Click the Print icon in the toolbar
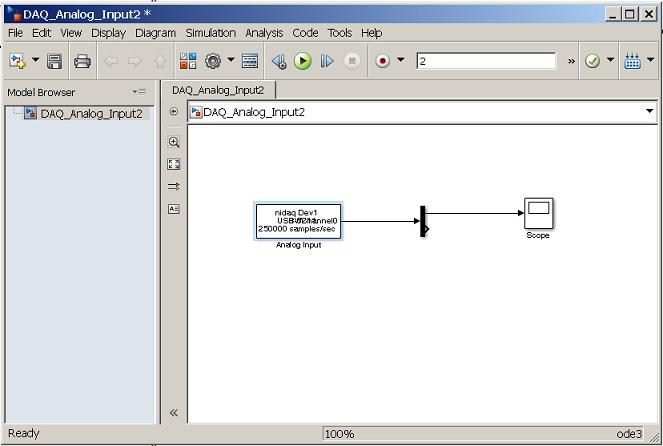 pyautogui.click(x=83, y=61)
